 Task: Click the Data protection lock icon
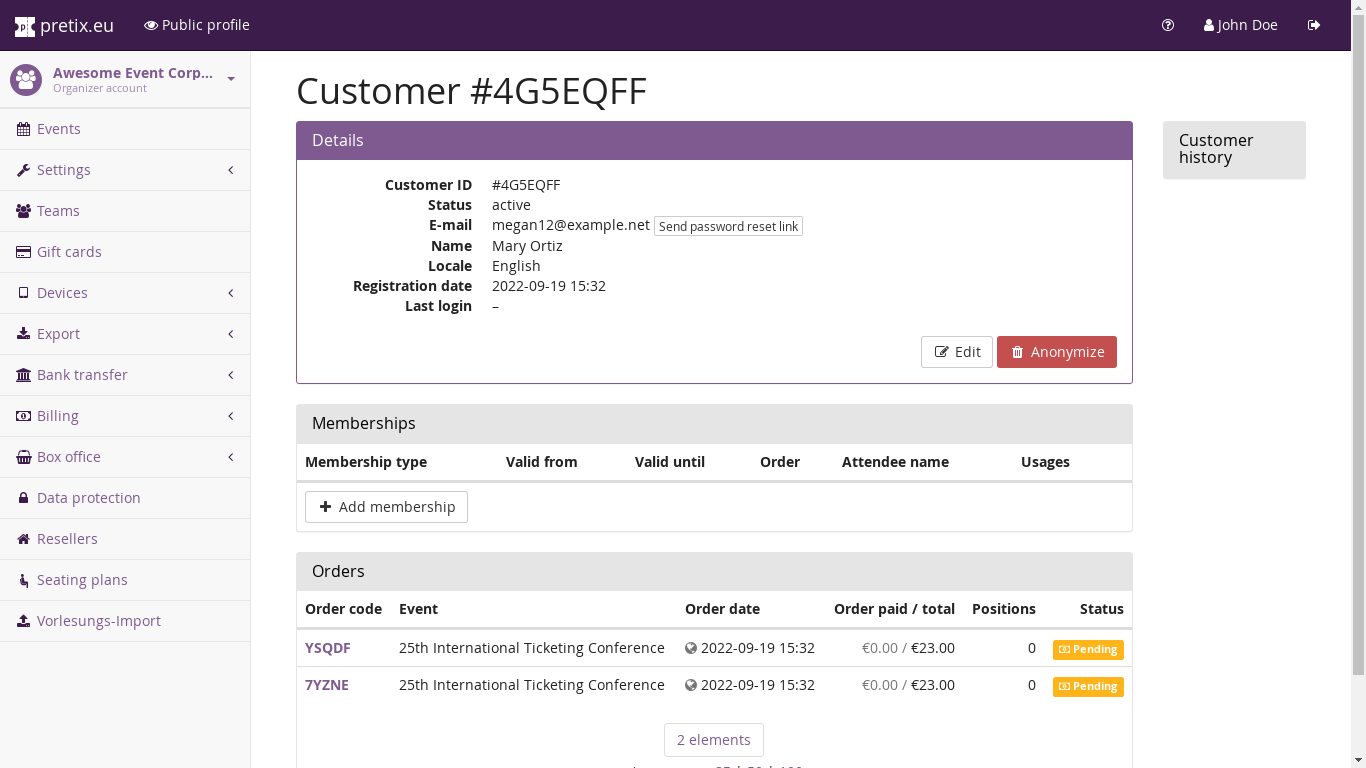coord(23,498)
